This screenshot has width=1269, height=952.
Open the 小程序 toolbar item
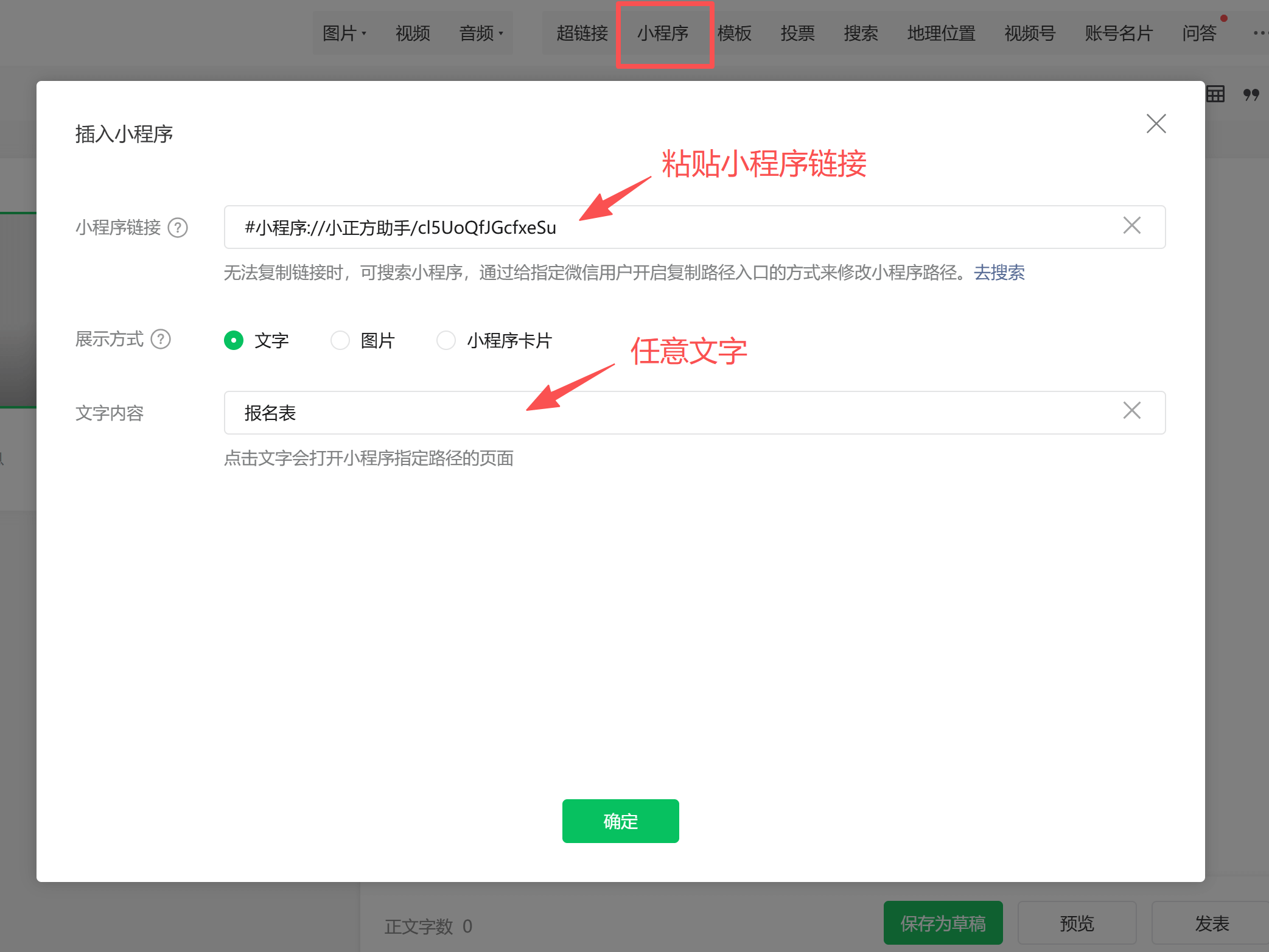tap(663, 33)
